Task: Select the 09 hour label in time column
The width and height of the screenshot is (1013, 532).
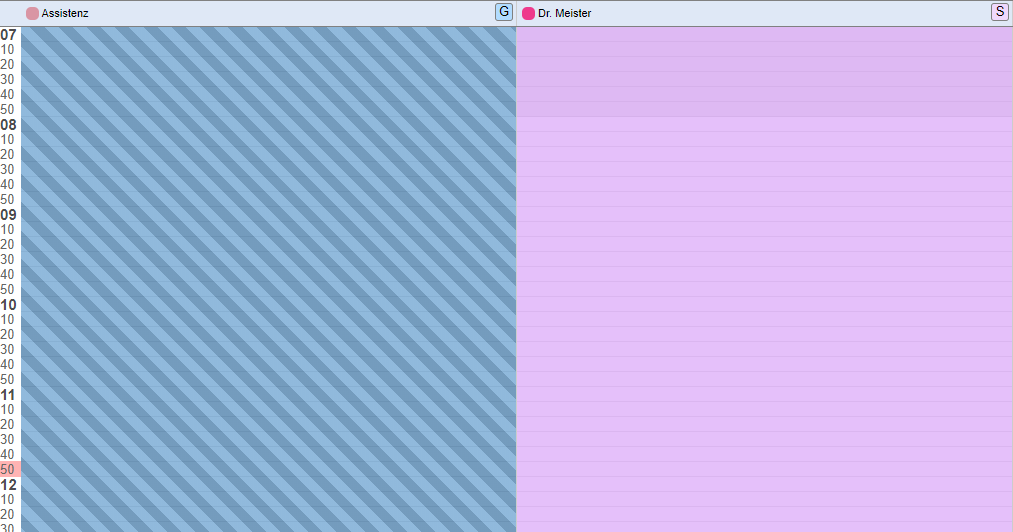Action: pyautogui.click(x=8, y=215)
